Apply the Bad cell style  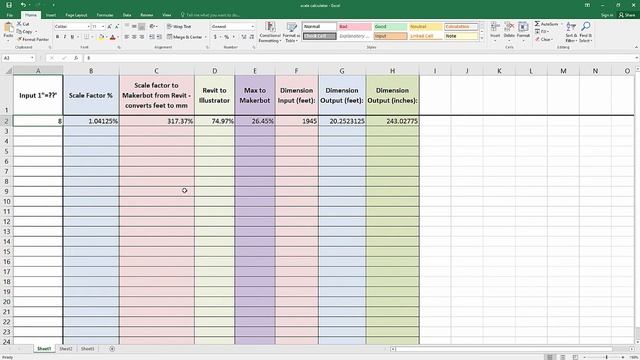coord(354,27)
